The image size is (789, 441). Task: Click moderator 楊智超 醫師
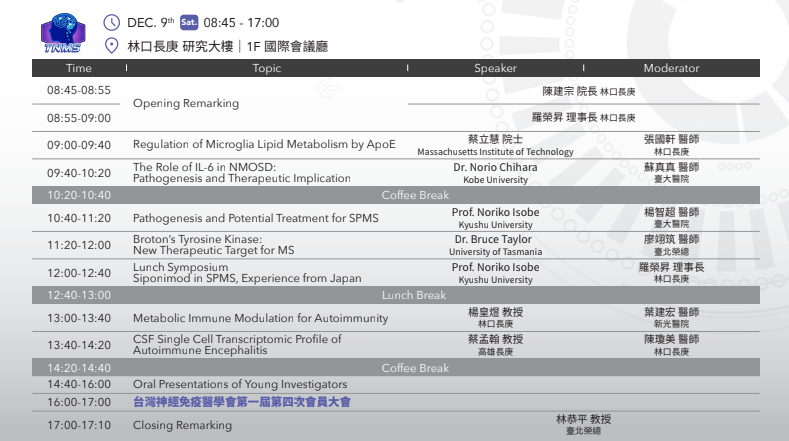671,212
